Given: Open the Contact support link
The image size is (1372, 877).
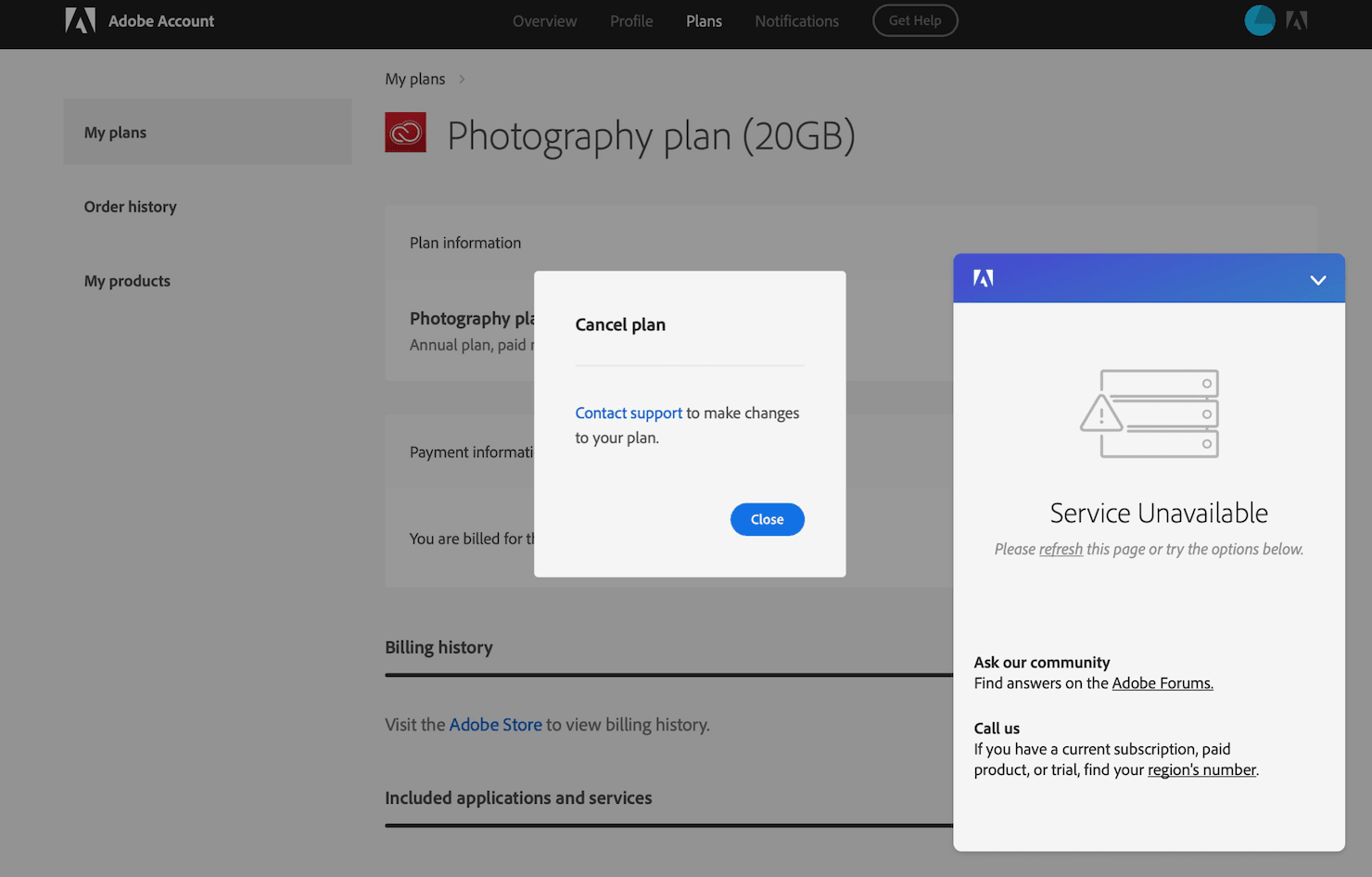Looking at the screenshot, I should click(629, 413).
